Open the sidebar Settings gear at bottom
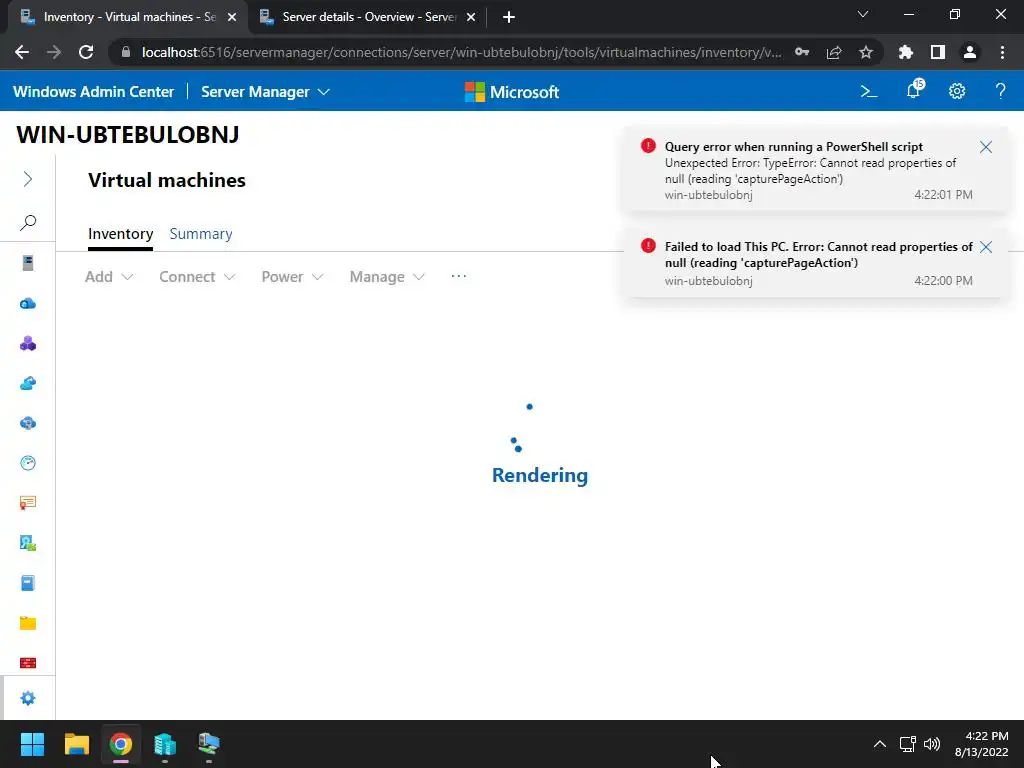The height and width of the screenshot is (768, 1024). pyautogui.click(x=27, y=698)
